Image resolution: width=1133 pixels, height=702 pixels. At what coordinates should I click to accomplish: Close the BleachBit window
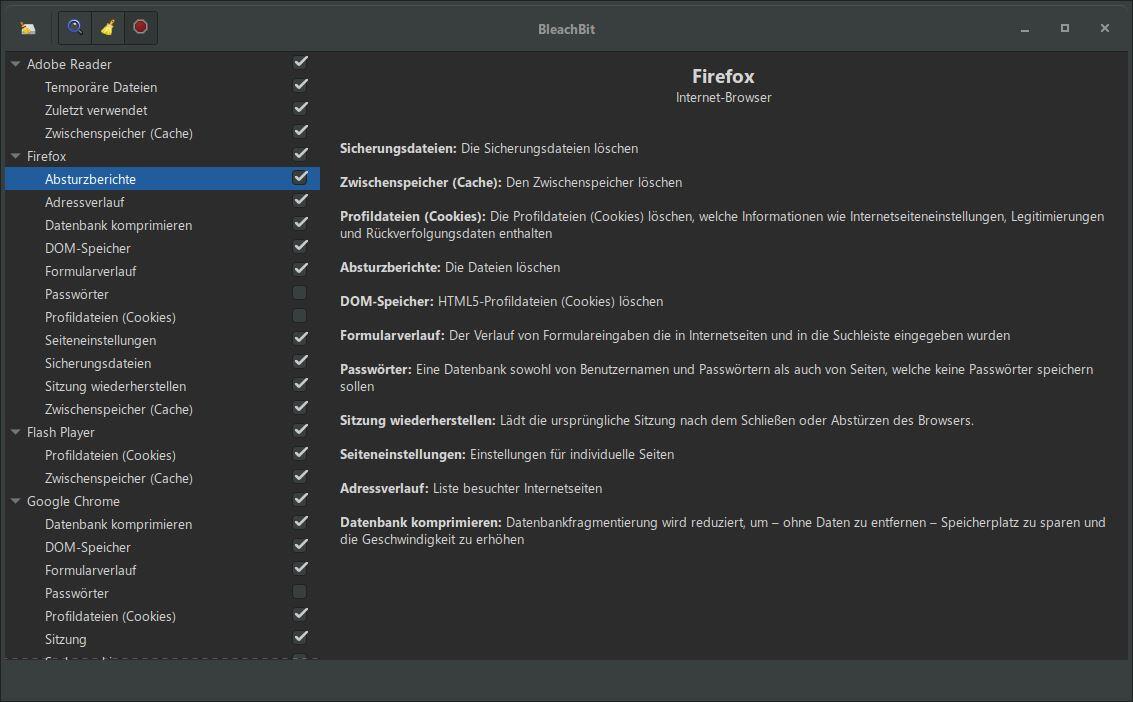[x=1105, y=28]
